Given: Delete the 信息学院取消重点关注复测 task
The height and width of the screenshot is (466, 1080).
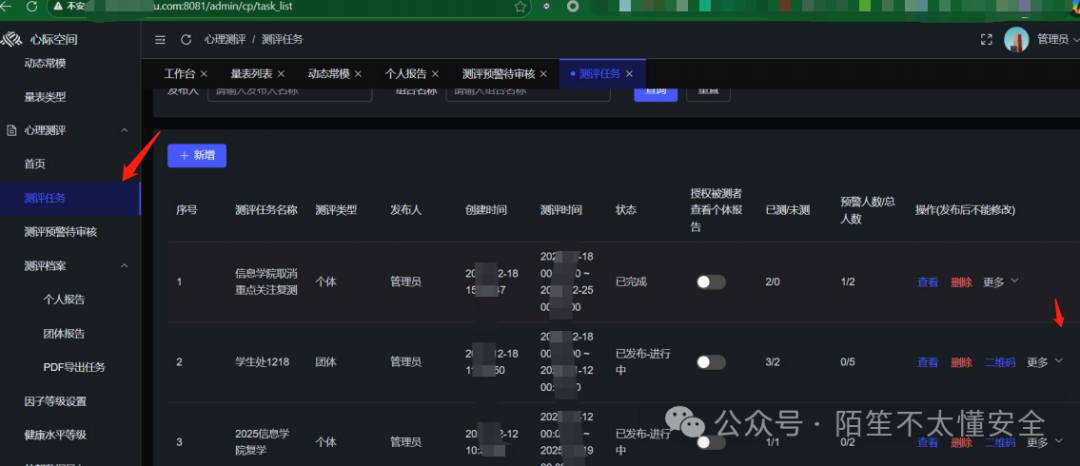Looking at the screenshot, I should [962, 282].
